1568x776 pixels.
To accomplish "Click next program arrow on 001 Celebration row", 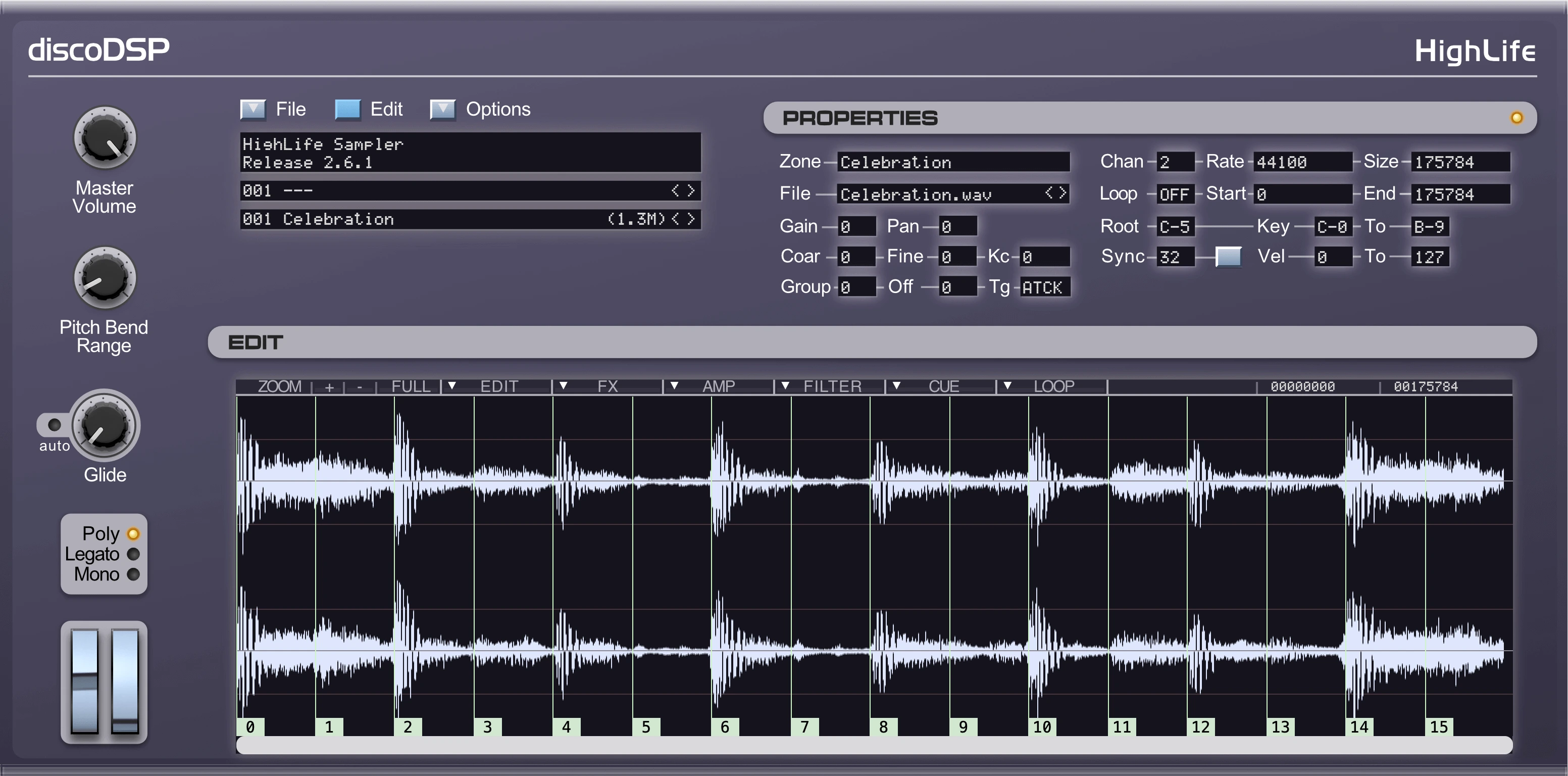I will click(691, 219).
